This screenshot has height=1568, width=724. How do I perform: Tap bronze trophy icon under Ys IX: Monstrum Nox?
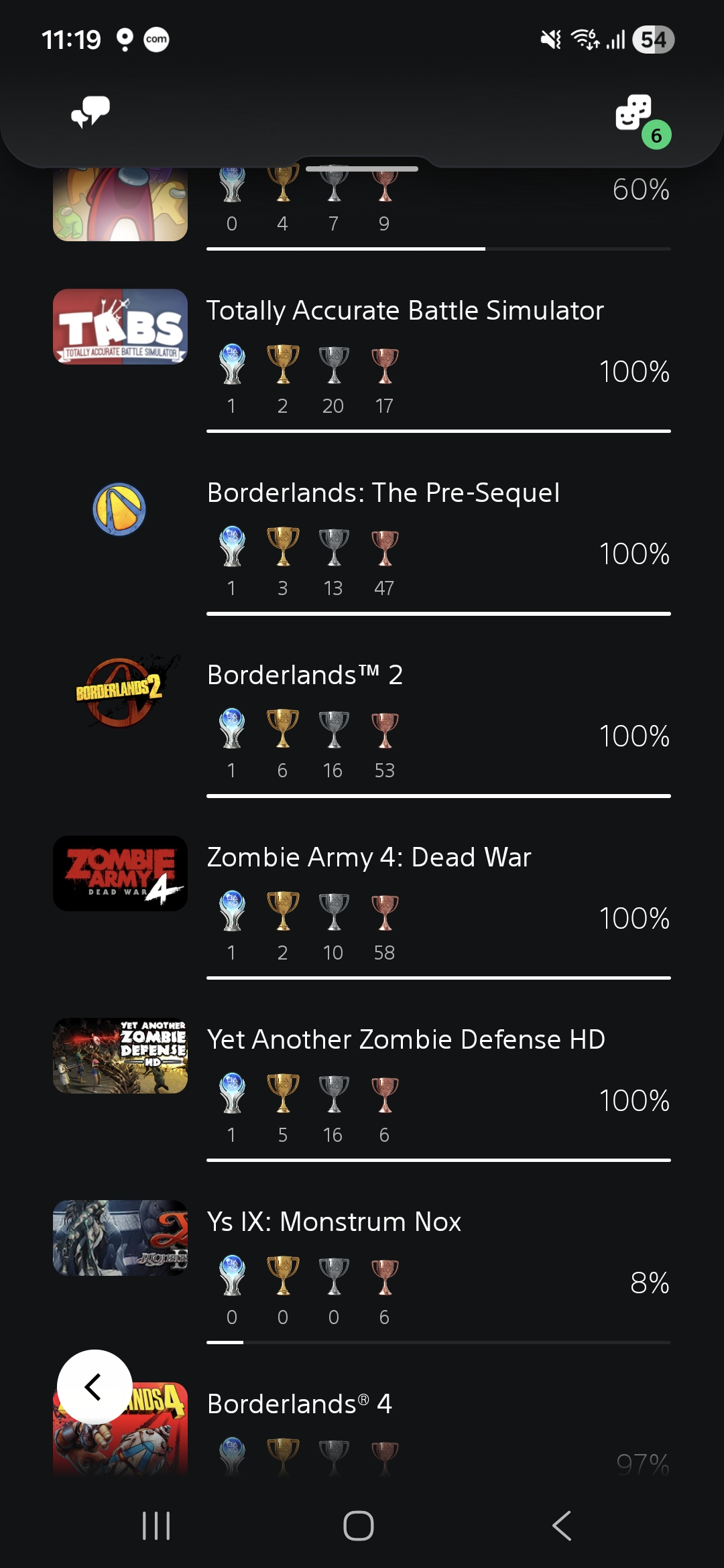tap(384, 1276)
